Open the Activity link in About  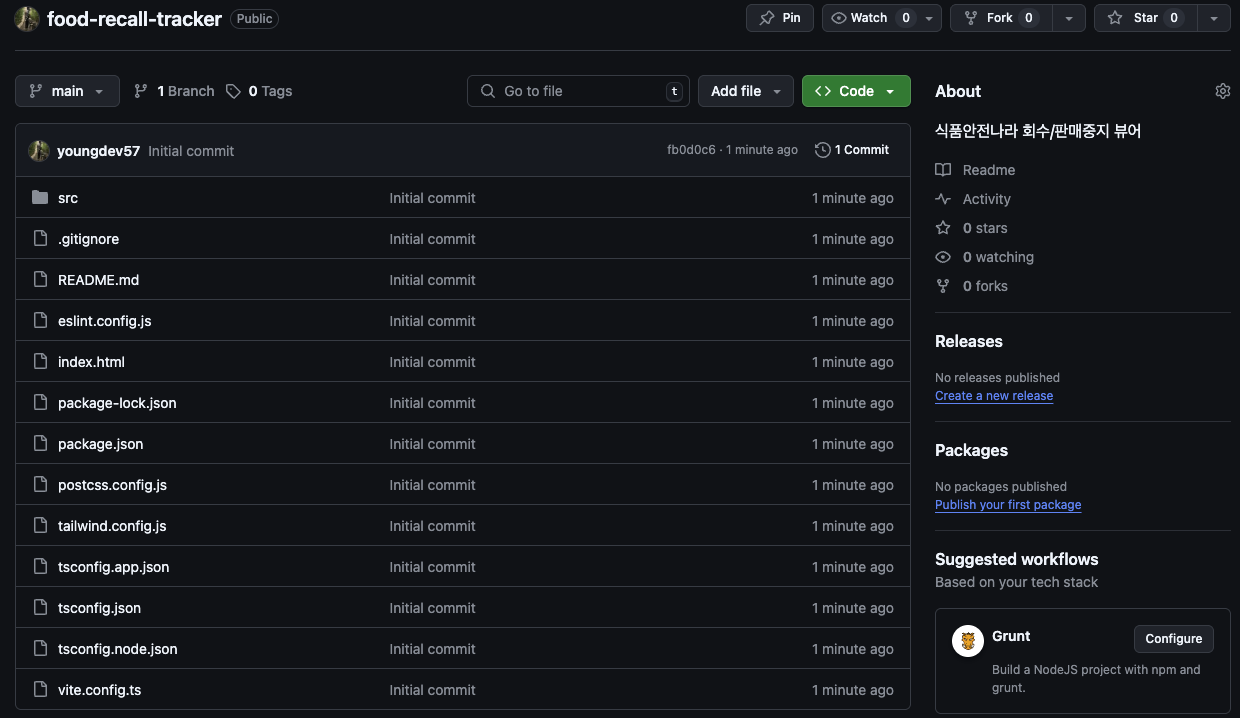[986, 199]
